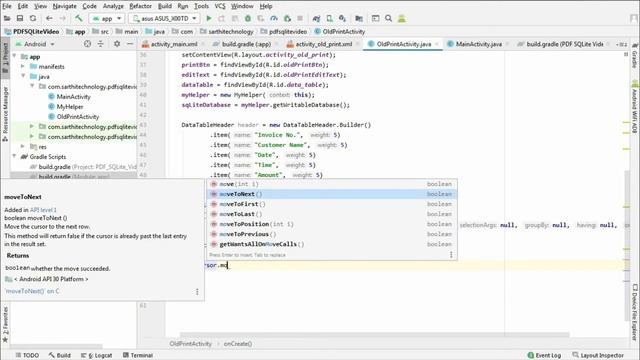
Task: Select moveToPrevious() completion suggestion
Action: point(332,234)
